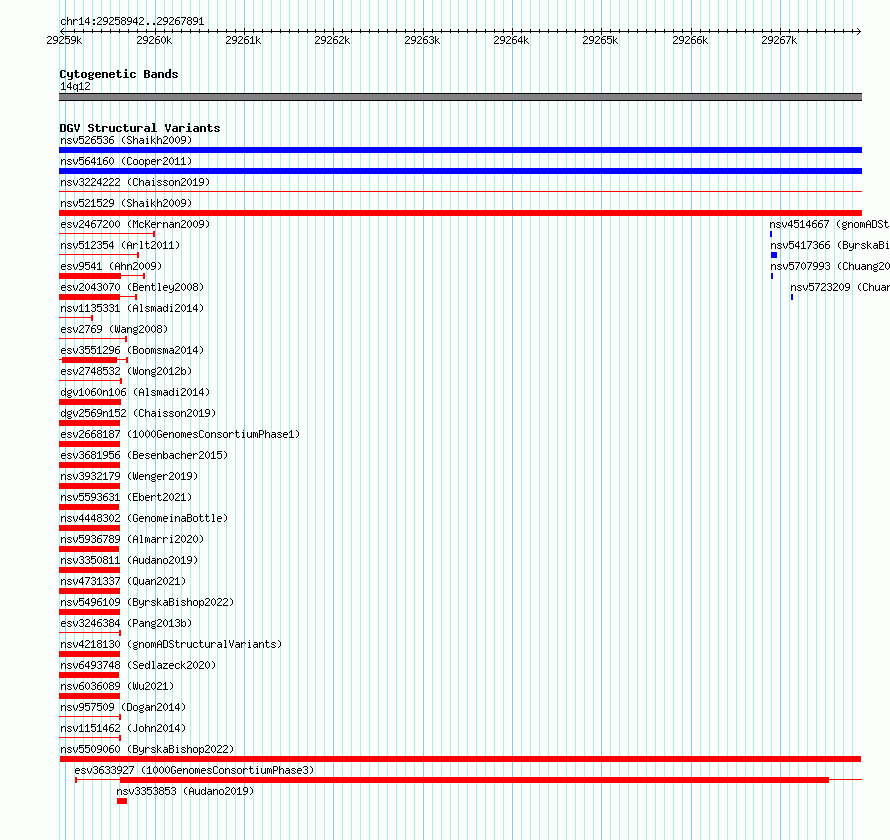Screen dimensions: 890x840
Task: Click esv2467200 (McKernan2009) label
Action: 135,224
